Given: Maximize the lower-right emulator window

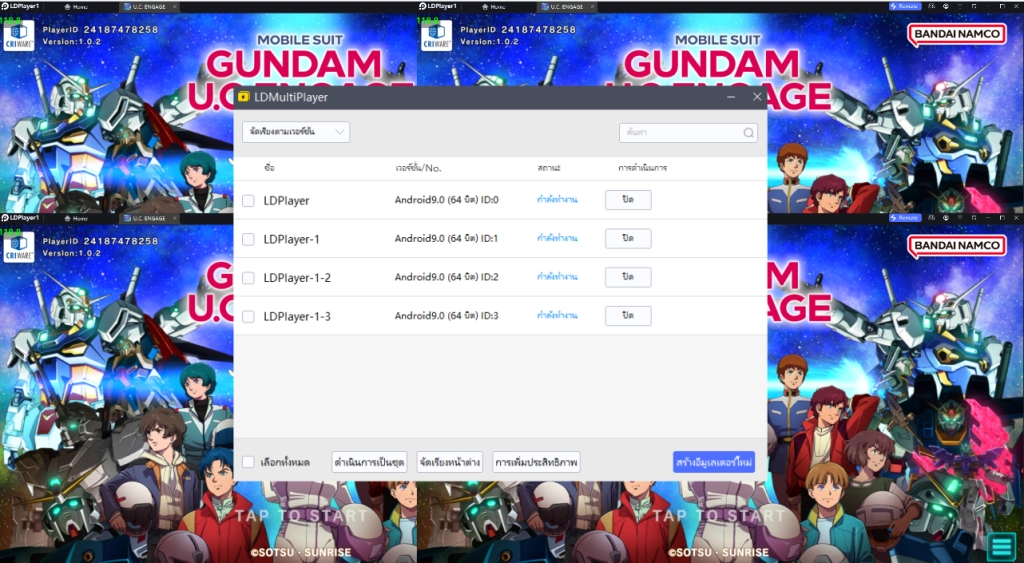Looking at the screenshot, I should 1002,217.
